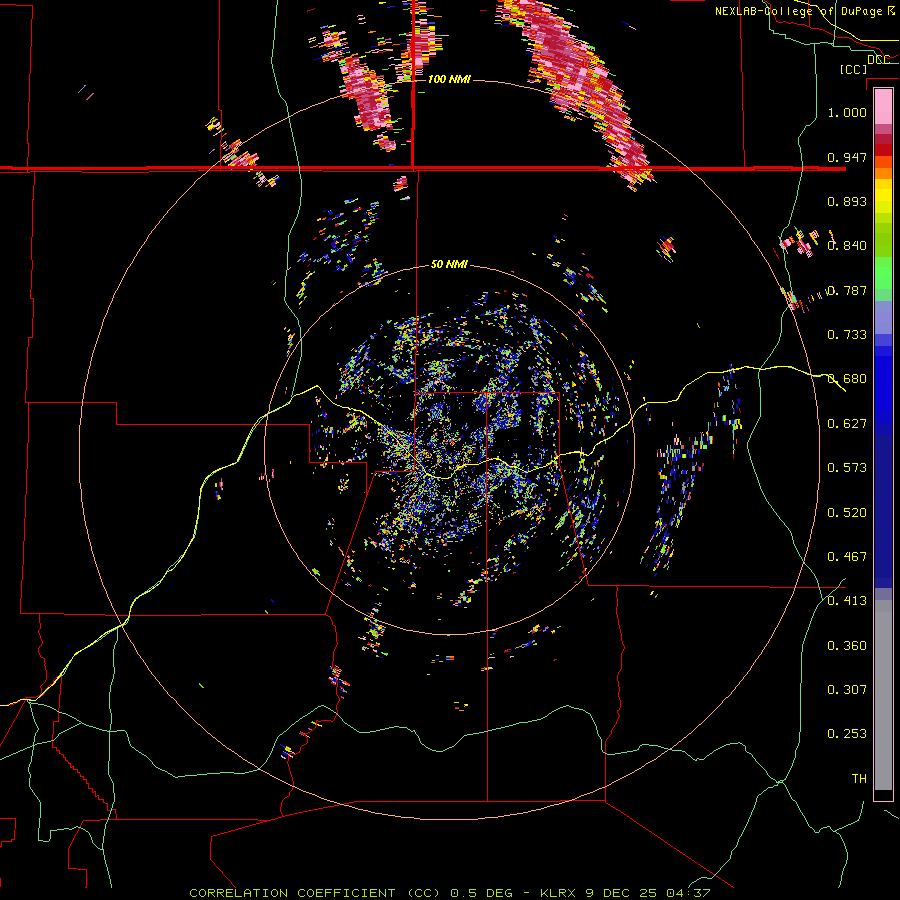Click the 50 NMI range ring label
The width and height of the screenshot is (900, 900).
[x=449, y=264]
